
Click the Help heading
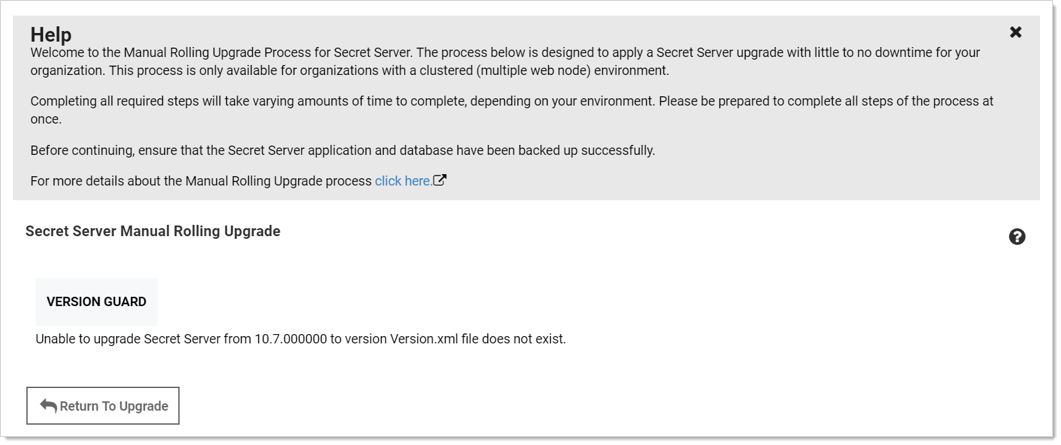[x=51, y=34]
